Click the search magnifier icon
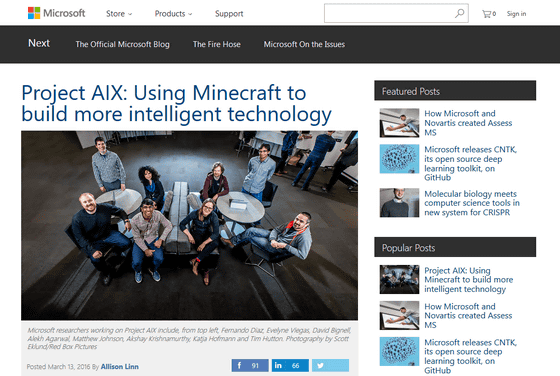Viewport: 560px width, 376px height. click(x=459, y=13)
